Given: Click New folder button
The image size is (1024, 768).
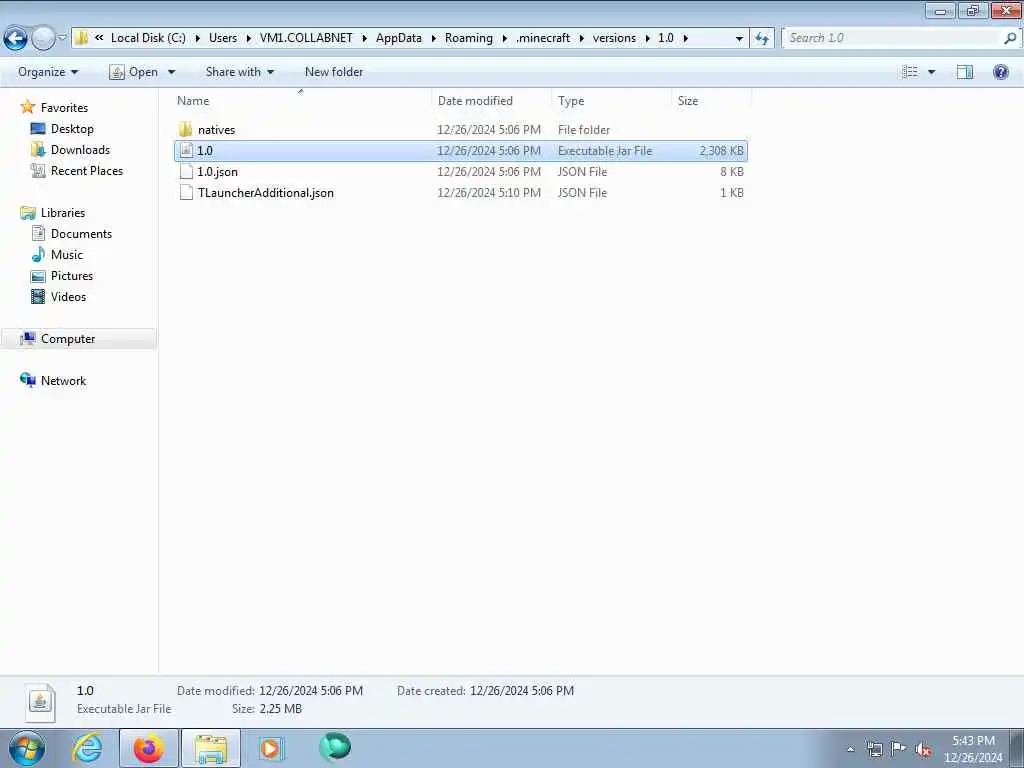Looking at the screenshot, I should [x=334, y=72].
